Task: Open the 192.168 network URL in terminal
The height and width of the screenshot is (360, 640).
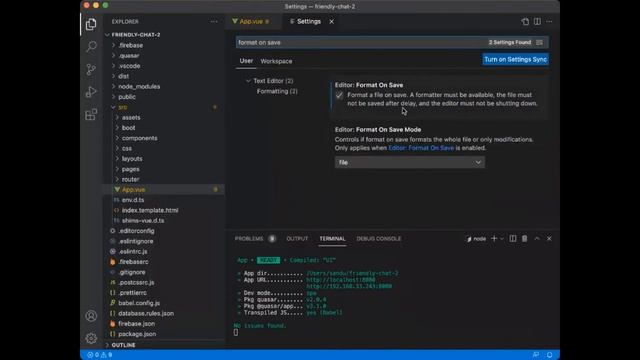Action: 349,287
